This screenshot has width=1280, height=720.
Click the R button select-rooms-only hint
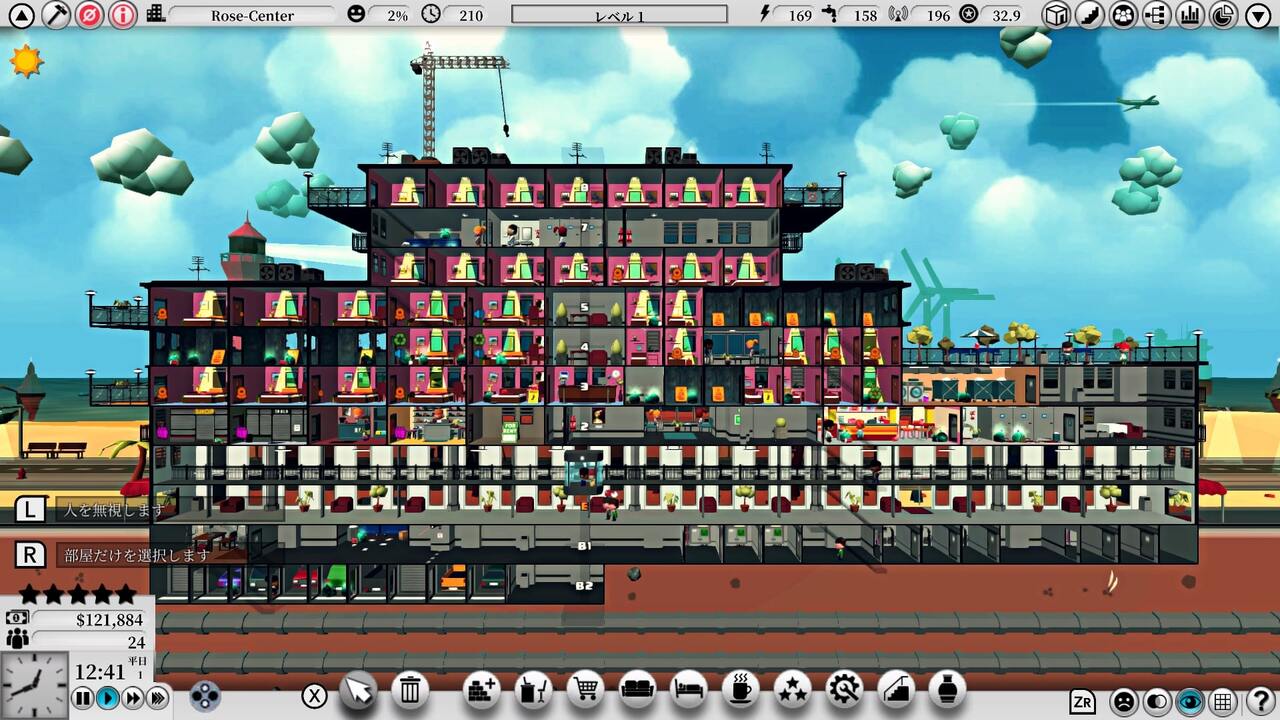pyautogui.click(x=30, y=555)
